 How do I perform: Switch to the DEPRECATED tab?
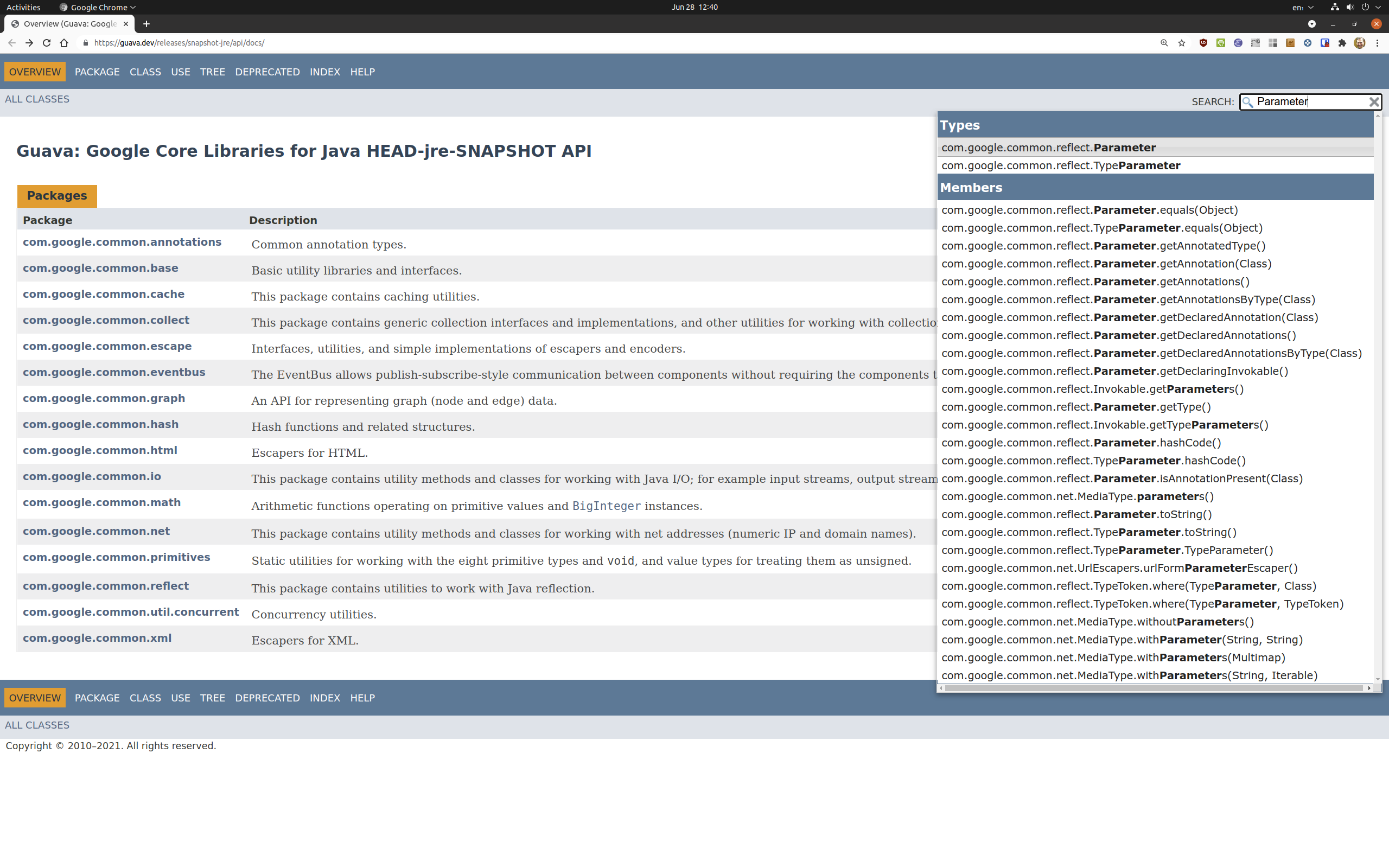[267, 72]
